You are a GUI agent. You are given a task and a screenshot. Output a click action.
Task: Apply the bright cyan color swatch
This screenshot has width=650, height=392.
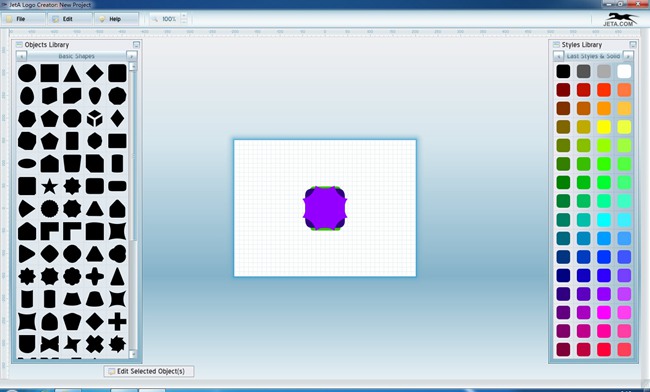click(604, 220)
